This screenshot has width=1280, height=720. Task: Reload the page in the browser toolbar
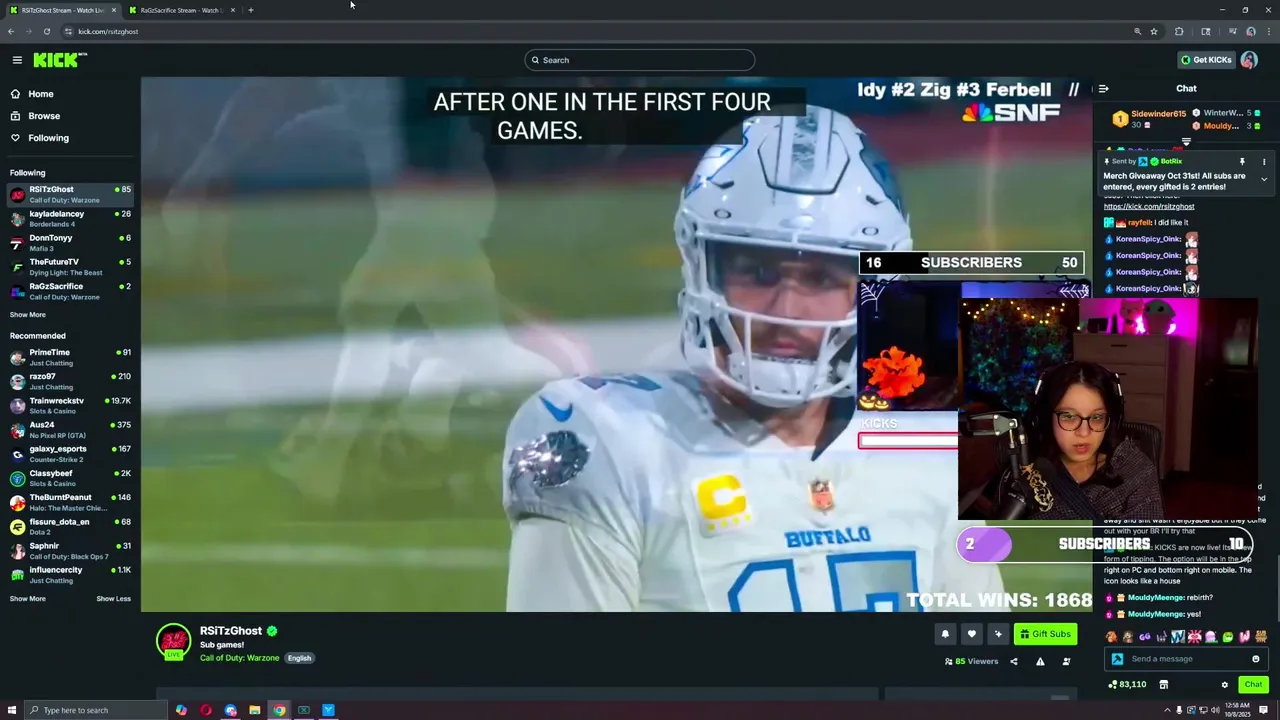(46, 31)
